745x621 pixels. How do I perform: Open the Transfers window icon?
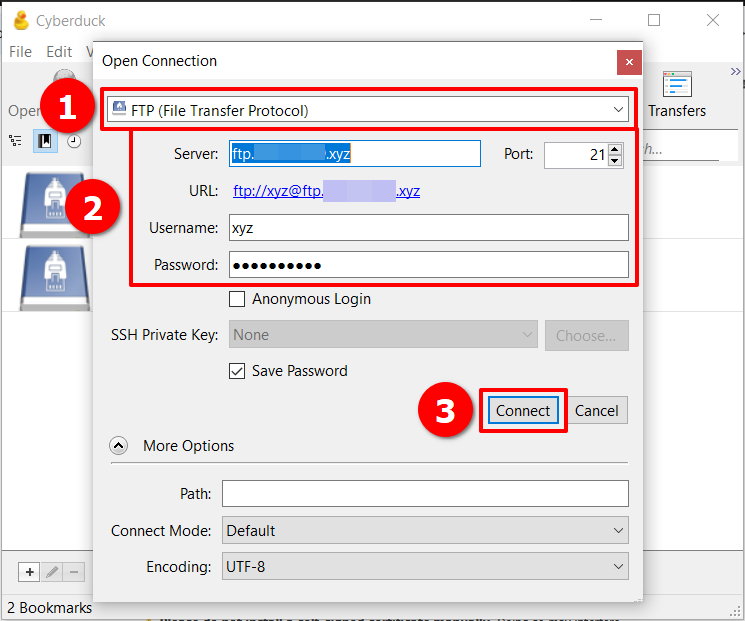[677, 85]
